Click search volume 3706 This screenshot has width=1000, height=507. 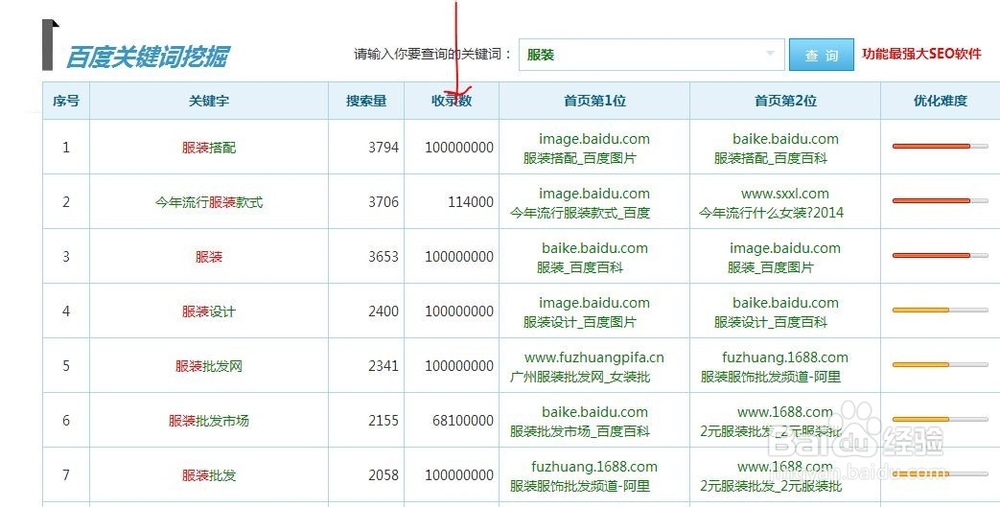[x=383, y=202]
